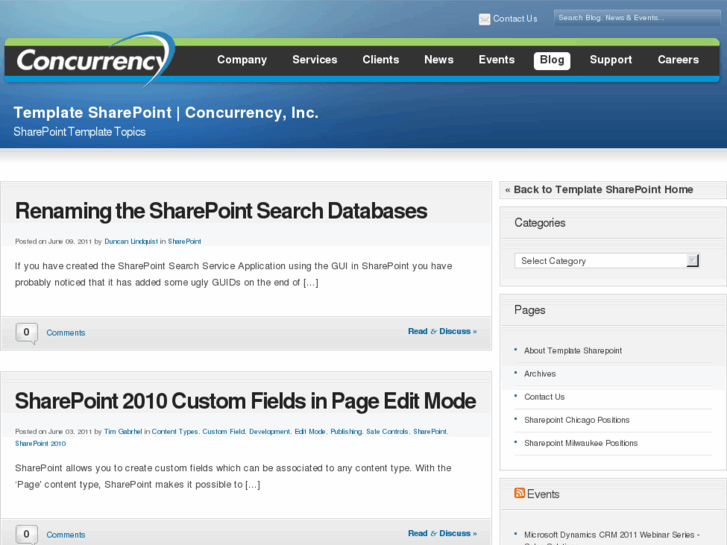Focus the Search Blog, News & Events field

(x=637, y=18)
